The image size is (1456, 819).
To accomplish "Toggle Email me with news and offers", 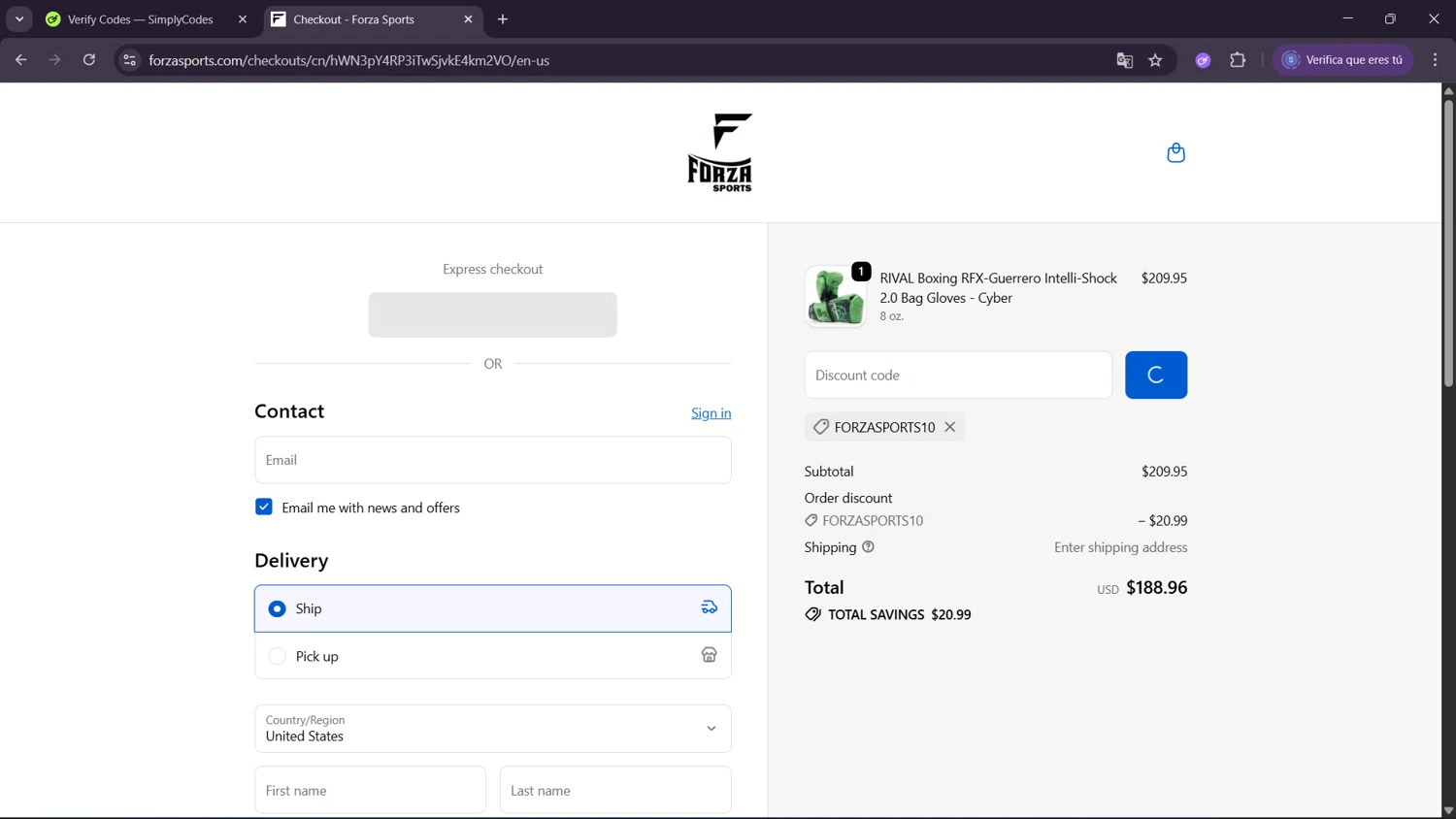I will pyautogui.click(x=264, y=508).
